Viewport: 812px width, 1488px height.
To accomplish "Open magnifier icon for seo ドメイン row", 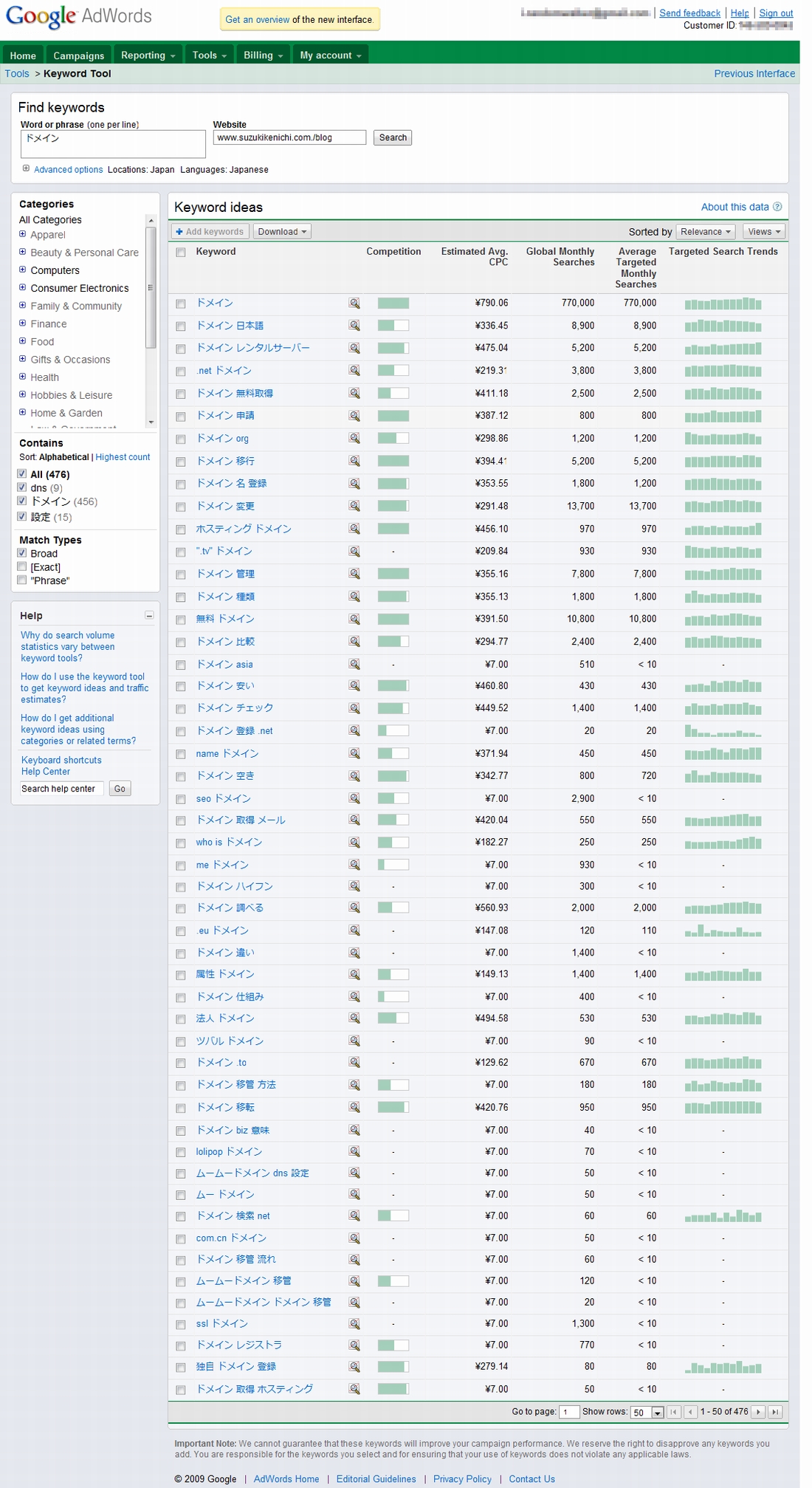I will coord(354,798).
